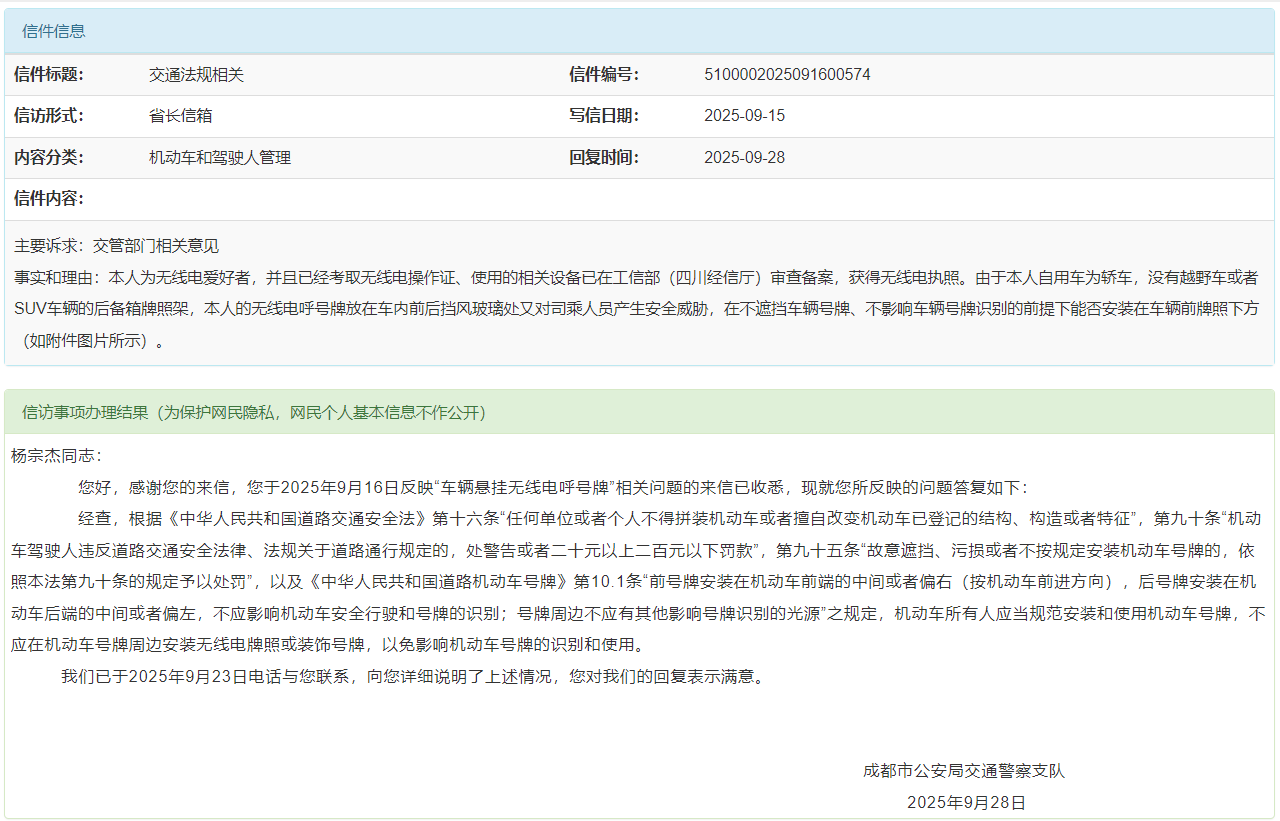Screen dimensions: 1280x821
Task: Click the greeting 杨宗杰同志
Action: point(56,456)
